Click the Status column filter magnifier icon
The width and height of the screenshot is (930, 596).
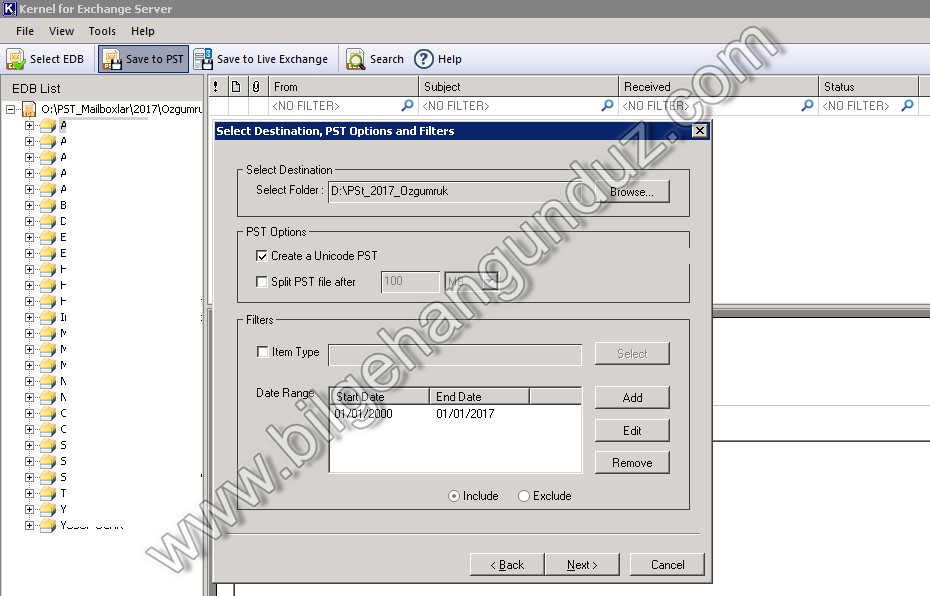pyautogui.click(x=907, y=105)
